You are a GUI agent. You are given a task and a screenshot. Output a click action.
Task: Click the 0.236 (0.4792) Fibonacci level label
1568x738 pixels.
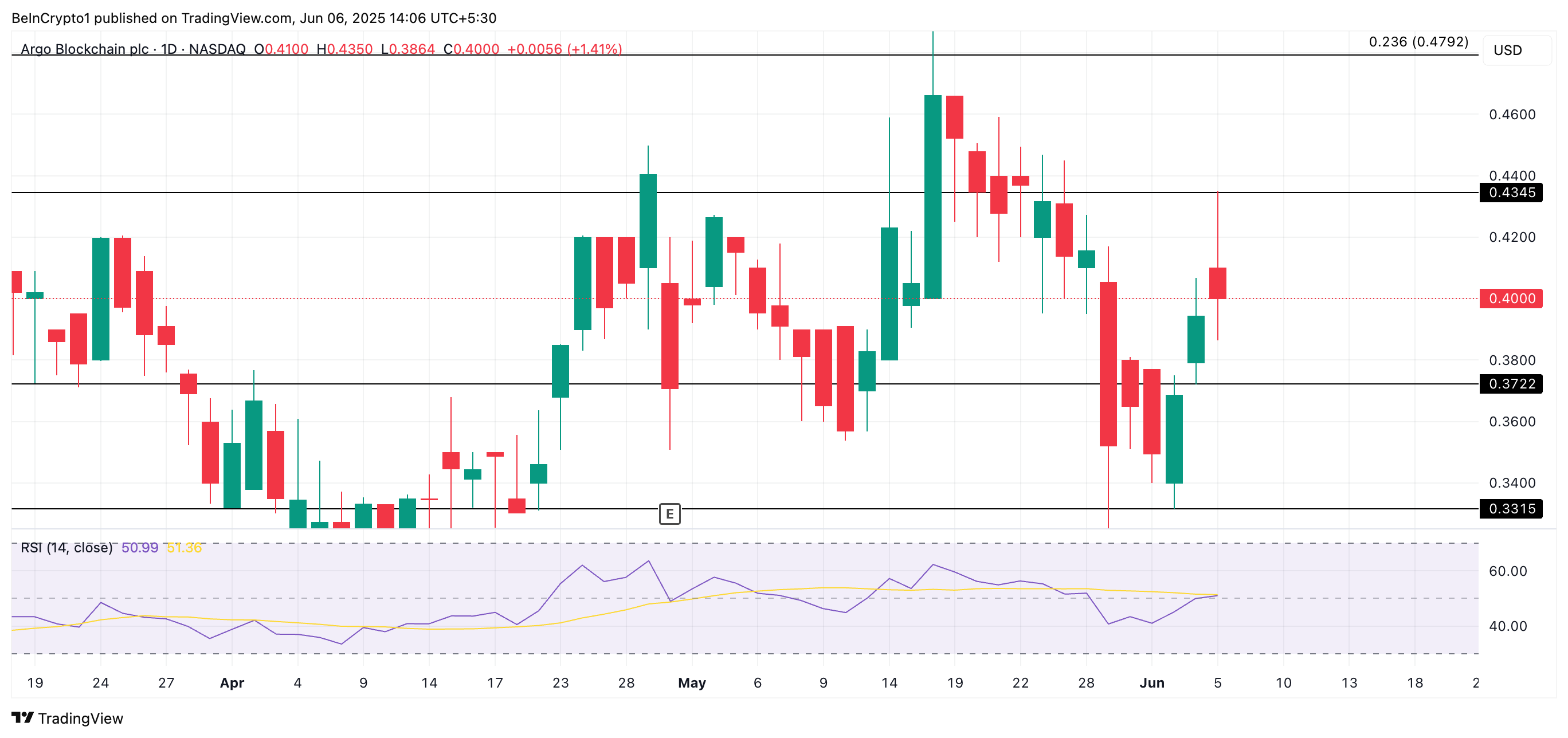[x=1418, y=42]
